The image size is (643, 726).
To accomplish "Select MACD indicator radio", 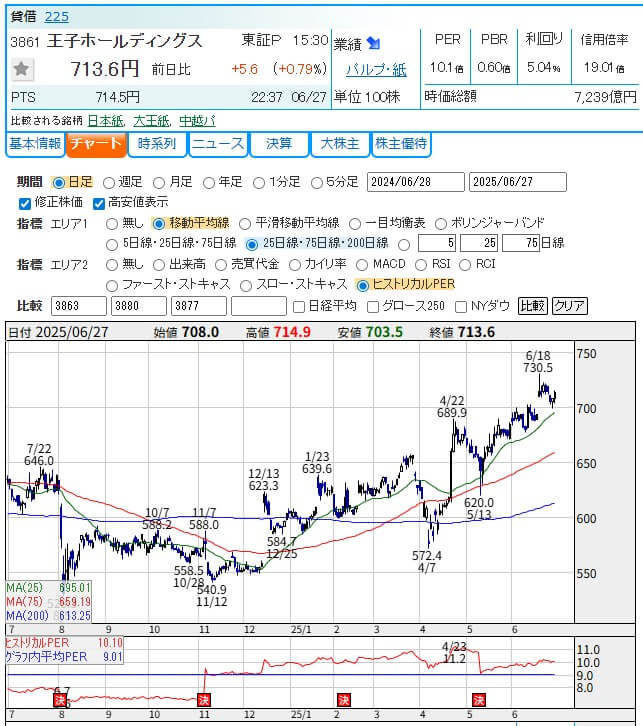I will (x=362, y=265).
